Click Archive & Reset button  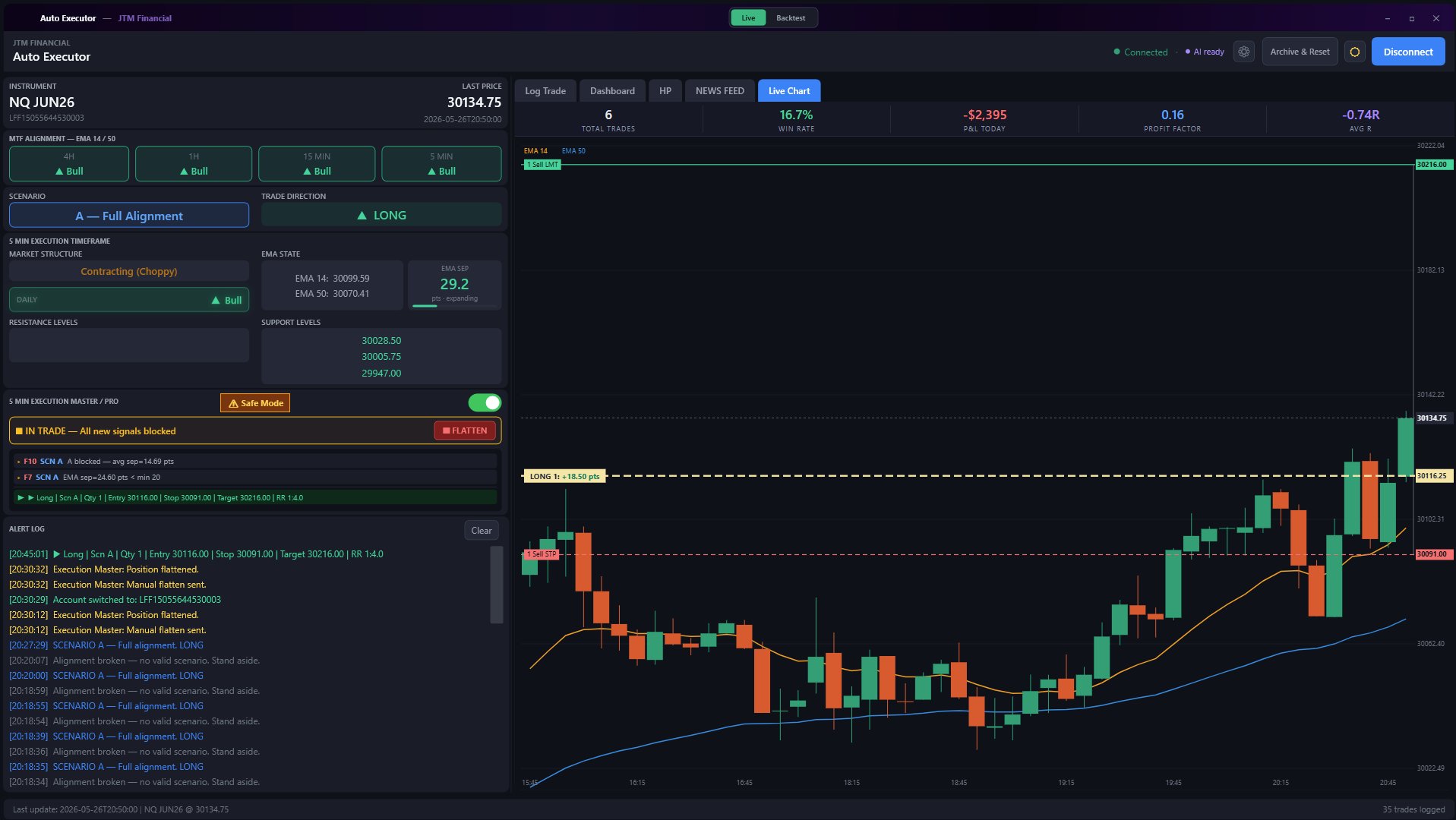pos(1300,52)
